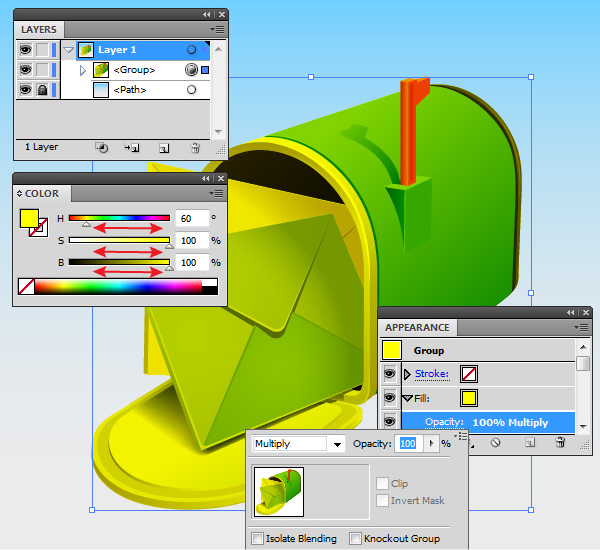The width and height of the screenshot is (600, 550).
Task: Click the Create New Sublayer icon
Action: [131, 147]
